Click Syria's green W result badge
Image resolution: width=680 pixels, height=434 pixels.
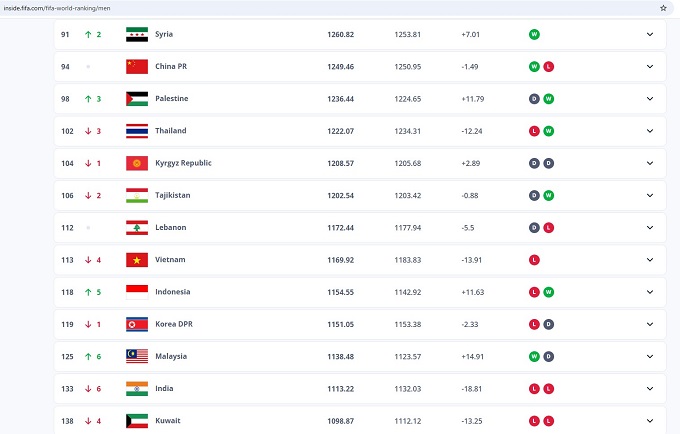[534, 34]
